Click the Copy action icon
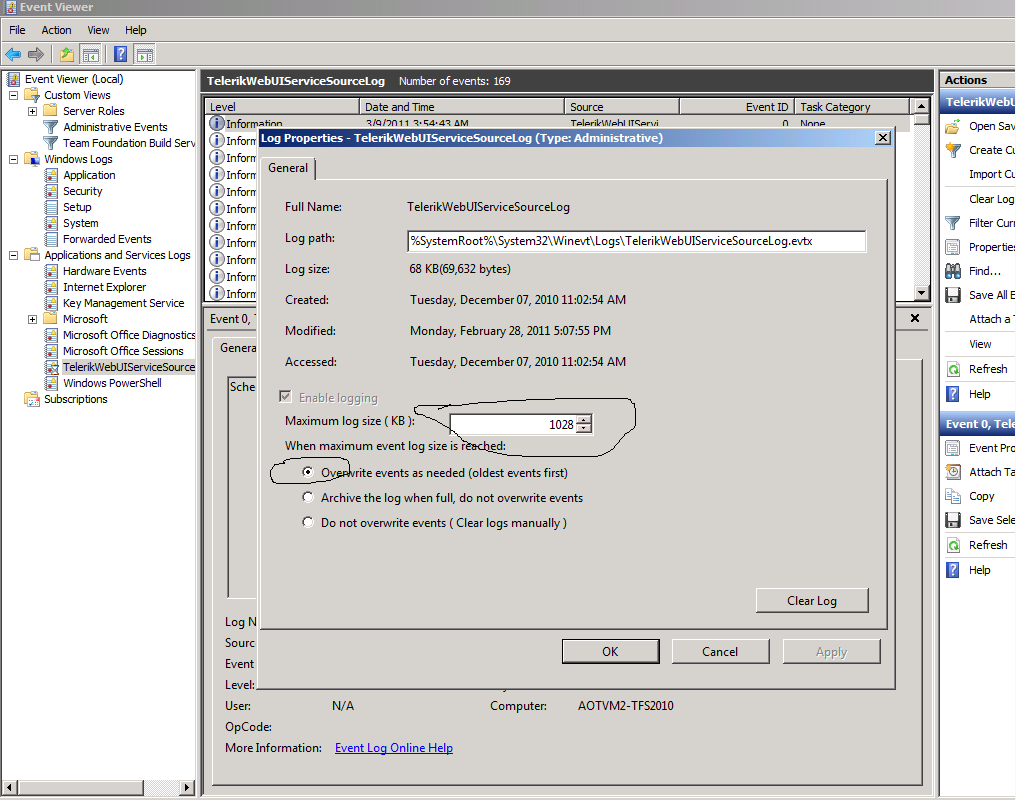 pos(952,496)
